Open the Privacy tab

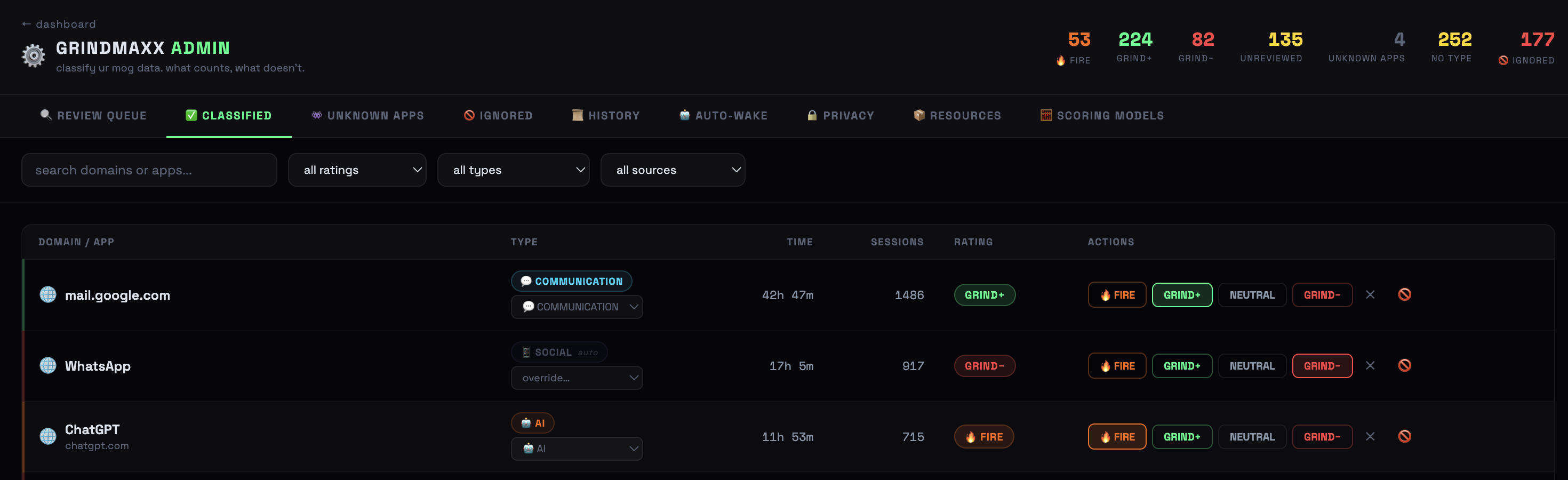coord(841,116)
